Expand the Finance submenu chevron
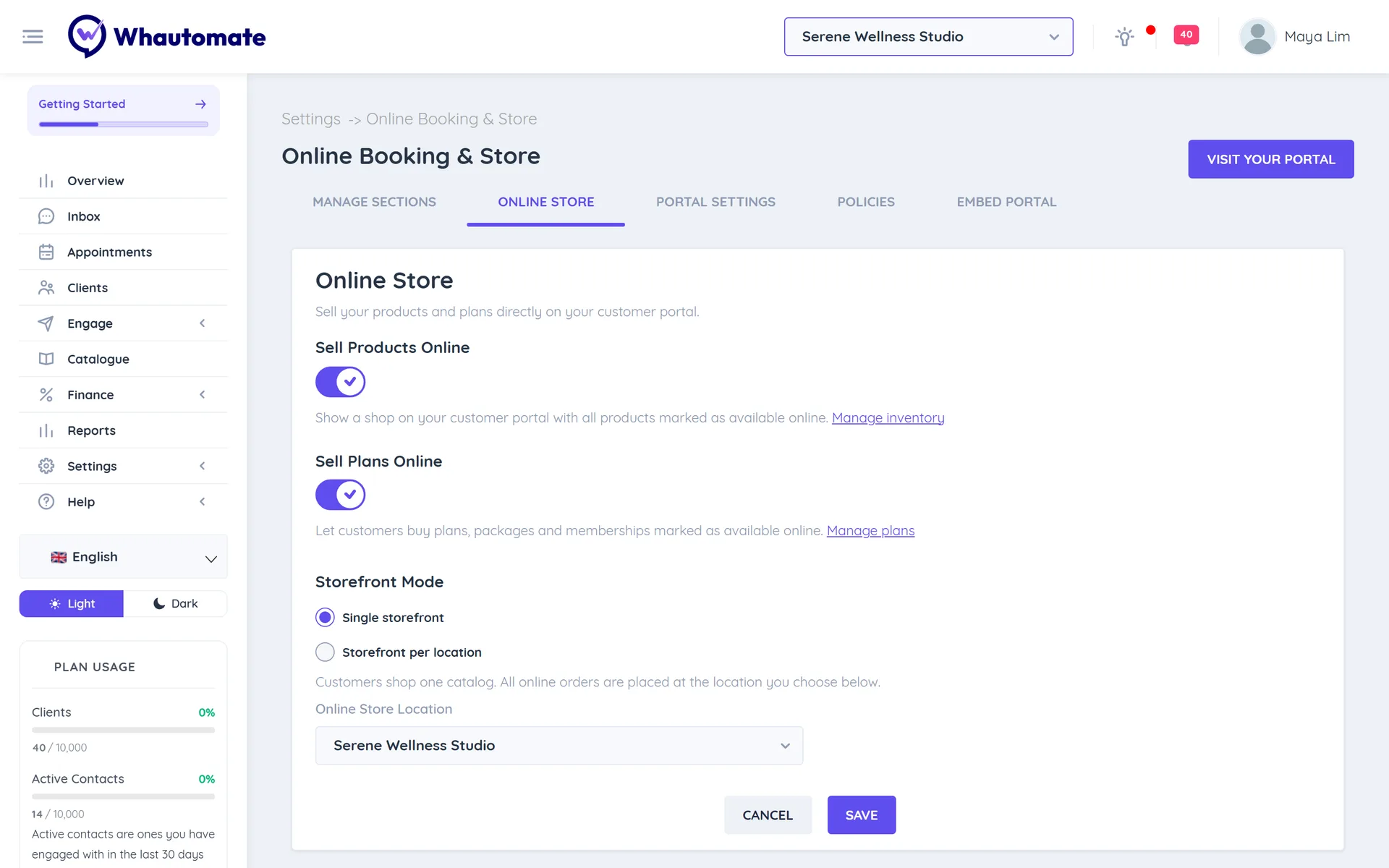1389x868 pixels. click(203, 395)
